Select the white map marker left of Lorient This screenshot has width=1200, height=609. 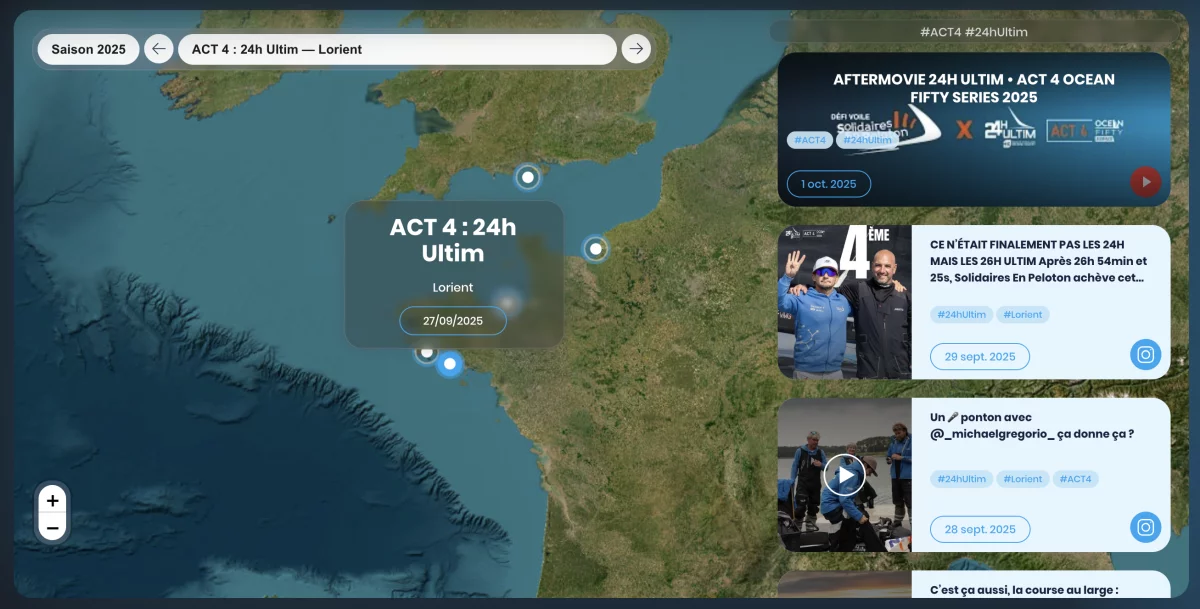point(427,352)
